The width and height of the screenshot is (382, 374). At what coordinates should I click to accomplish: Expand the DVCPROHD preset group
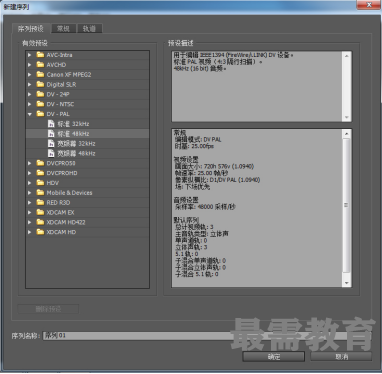click(x=30, y=173)
